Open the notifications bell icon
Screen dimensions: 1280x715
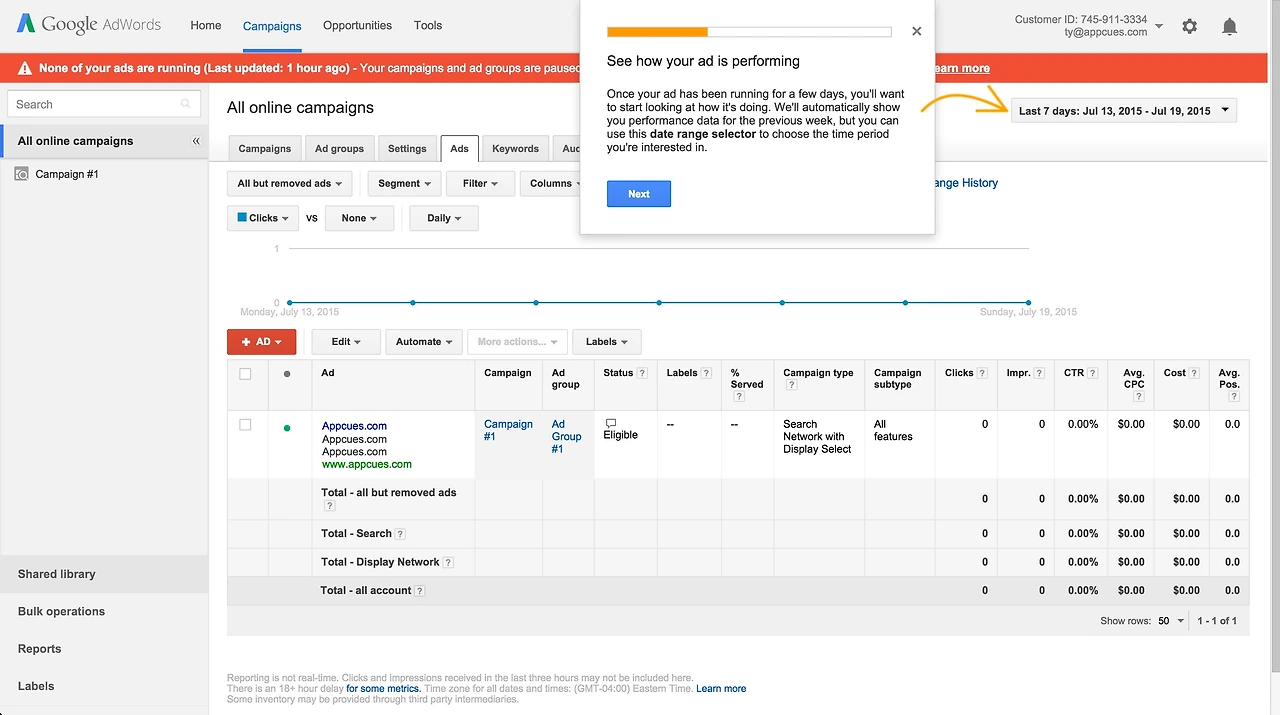pyautogui.click(x=1230, y=26)
